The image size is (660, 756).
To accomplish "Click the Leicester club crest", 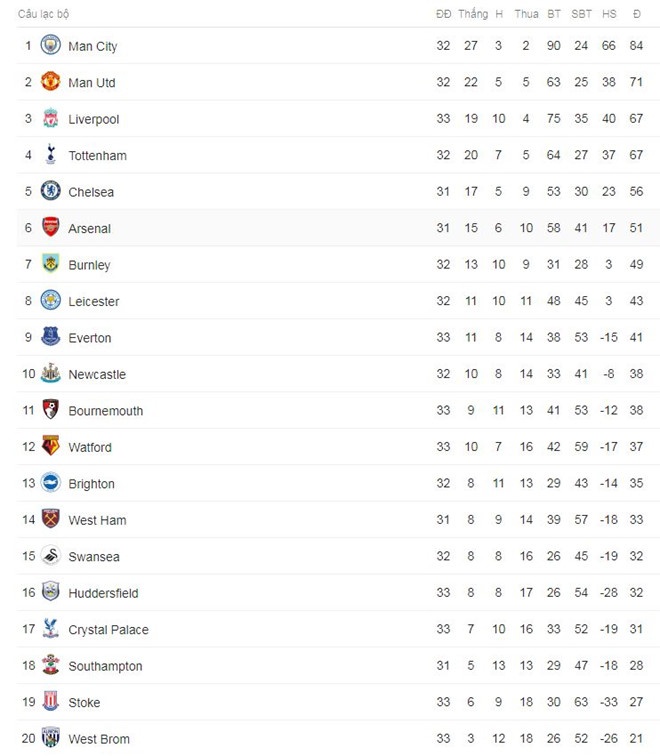I will tap(50, 301).
